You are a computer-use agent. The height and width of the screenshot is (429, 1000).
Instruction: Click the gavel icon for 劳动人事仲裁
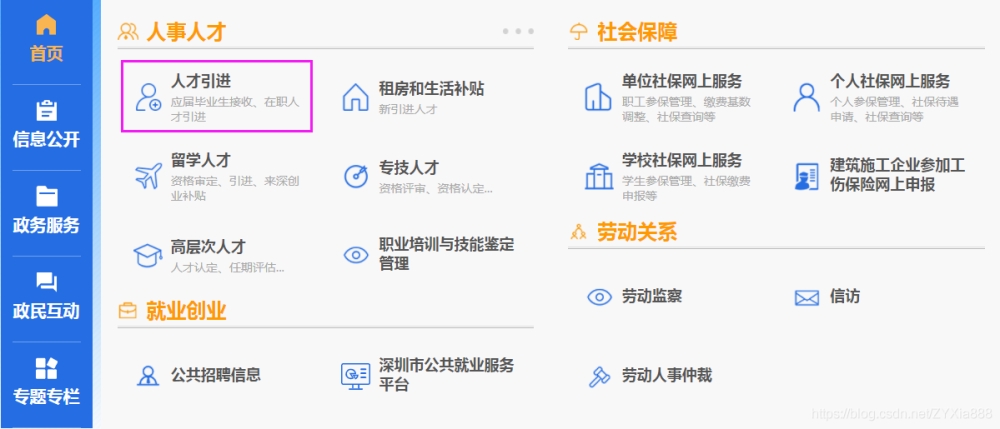pos(599,376)
